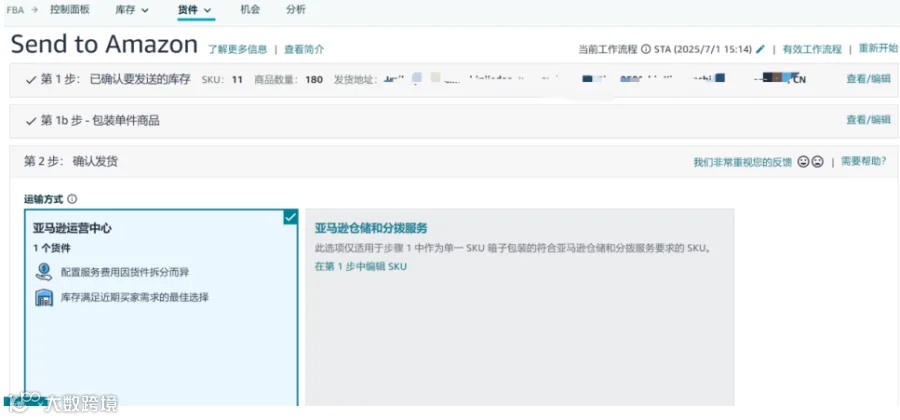Image resolution: width=900 pixels, height=420 pixels.
Task: Click 需要帮助? link
Action: 864,161
